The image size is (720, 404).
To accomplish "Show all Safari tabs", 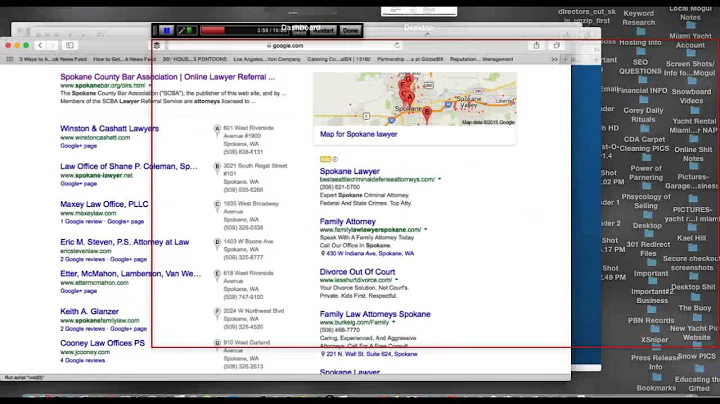I will 557,45.
